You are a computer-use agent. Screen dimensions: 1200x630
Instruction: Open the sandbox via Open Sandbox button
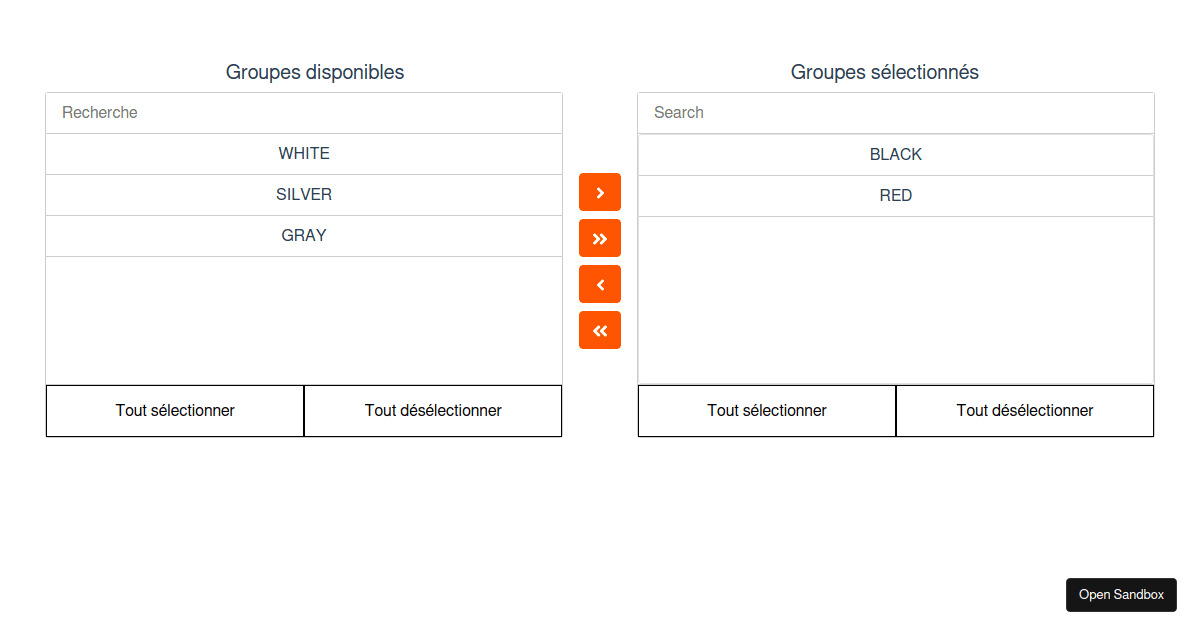[x=1121, y=594]
